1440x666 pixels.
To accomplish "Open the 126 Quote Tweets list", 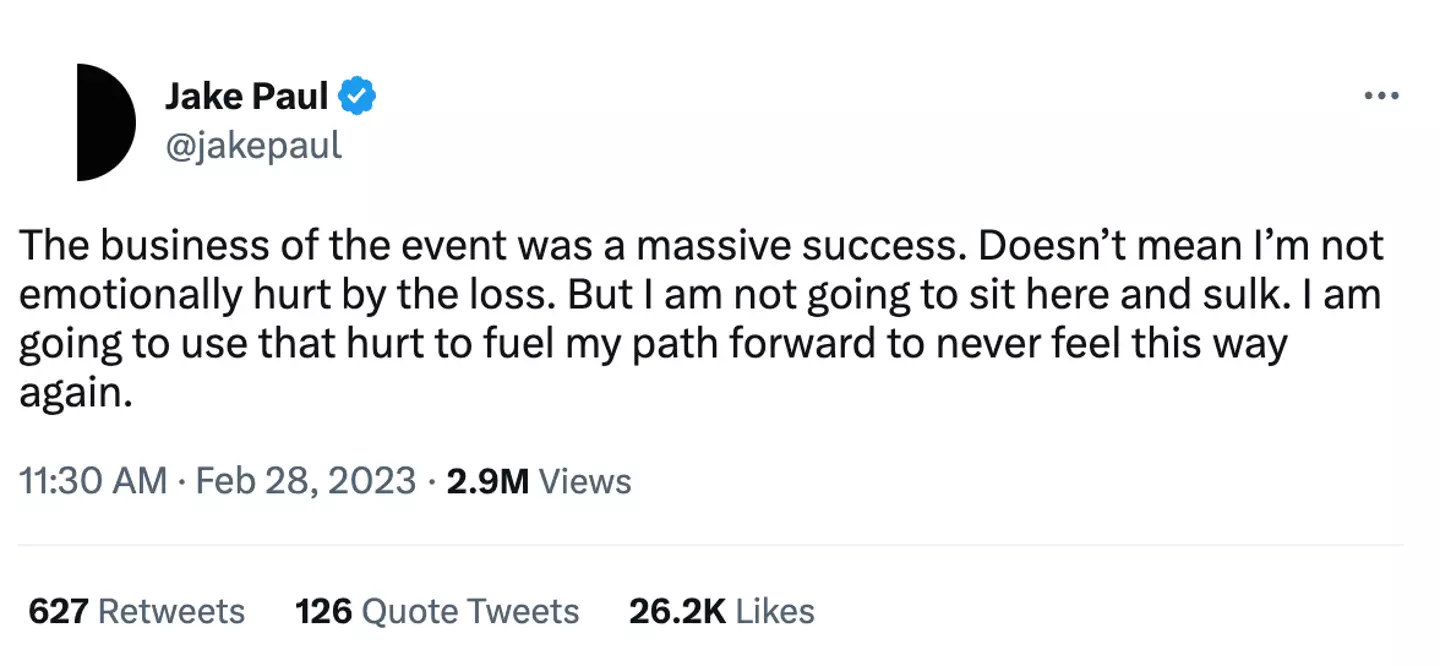I will [437, 611].
